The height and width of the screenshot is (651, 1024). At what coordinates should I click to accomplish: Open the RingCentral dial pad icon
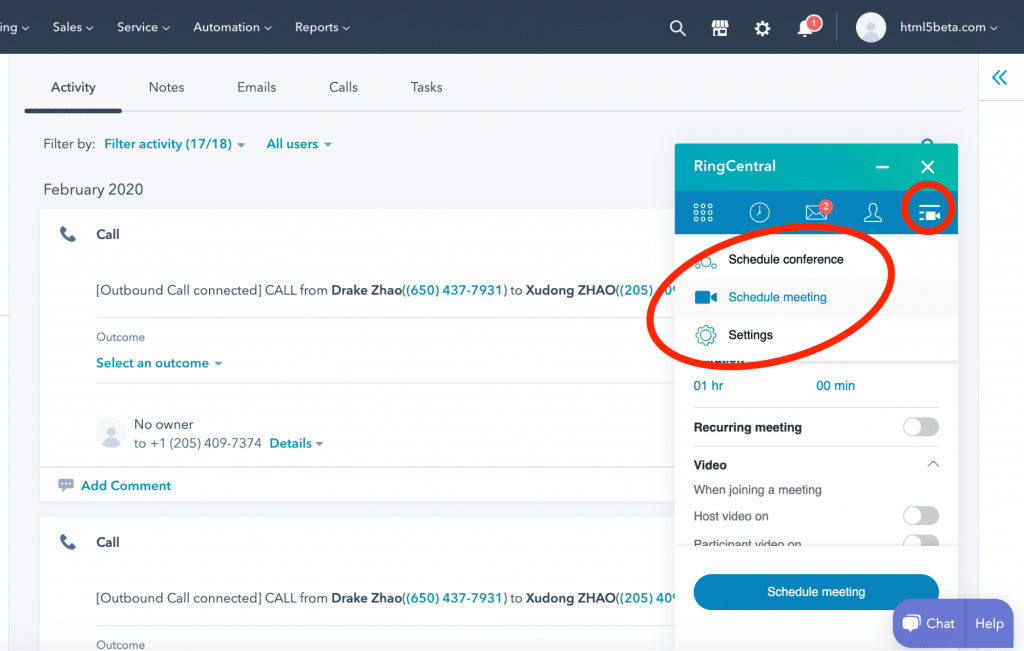click(x=703, y=212)
